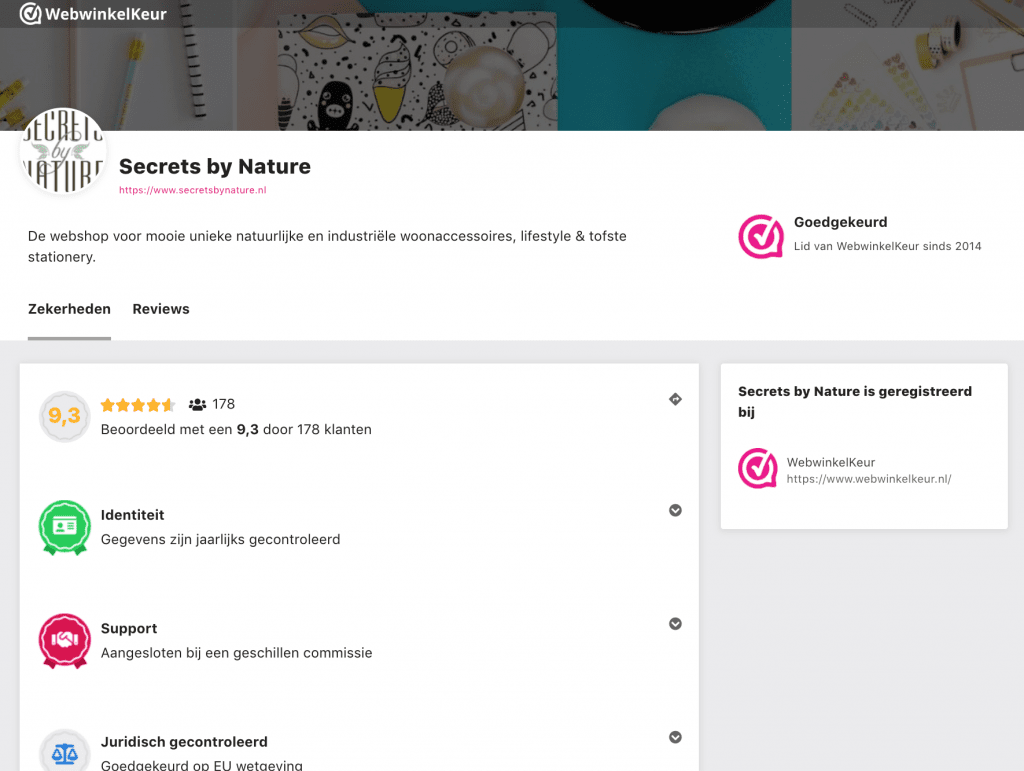Click the five-star rating display

(x=138, y=405)
